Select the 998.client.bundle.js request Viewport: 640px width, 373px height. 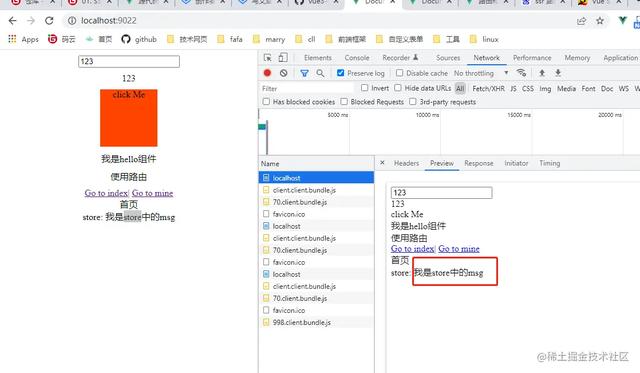tap(316, 322)
